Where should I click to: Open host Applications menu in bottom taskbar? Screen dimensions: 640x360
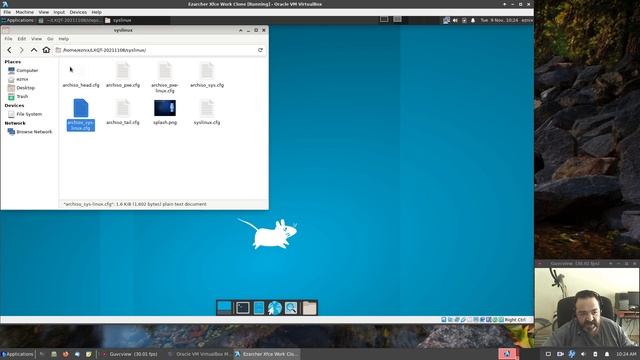[x=18, y=354]
